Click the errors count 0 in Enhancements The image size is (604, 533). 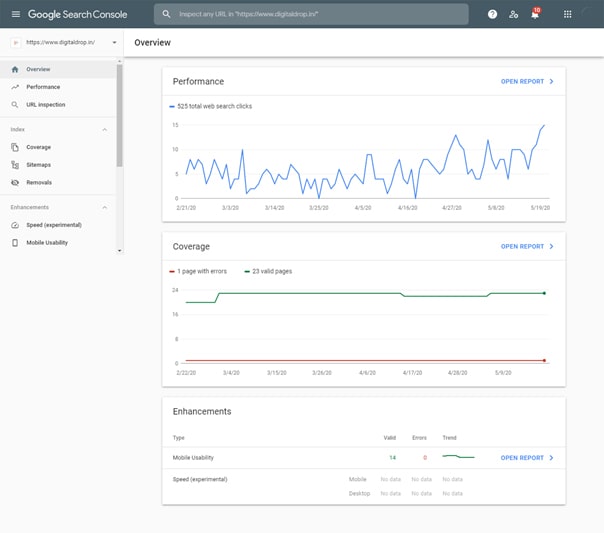click(425, 458)
